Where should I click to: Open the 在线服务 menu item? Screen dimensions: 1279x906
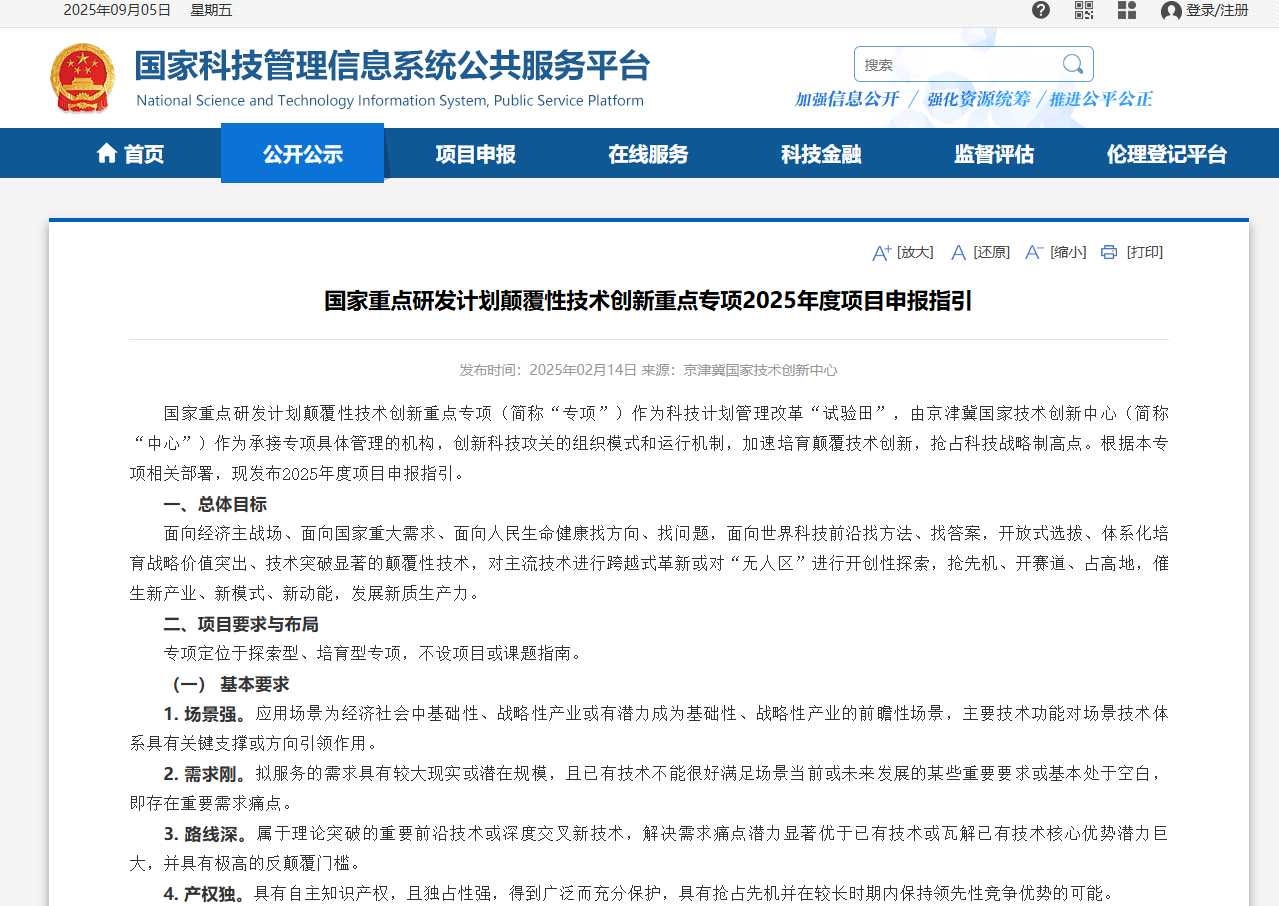click(648, 154)
